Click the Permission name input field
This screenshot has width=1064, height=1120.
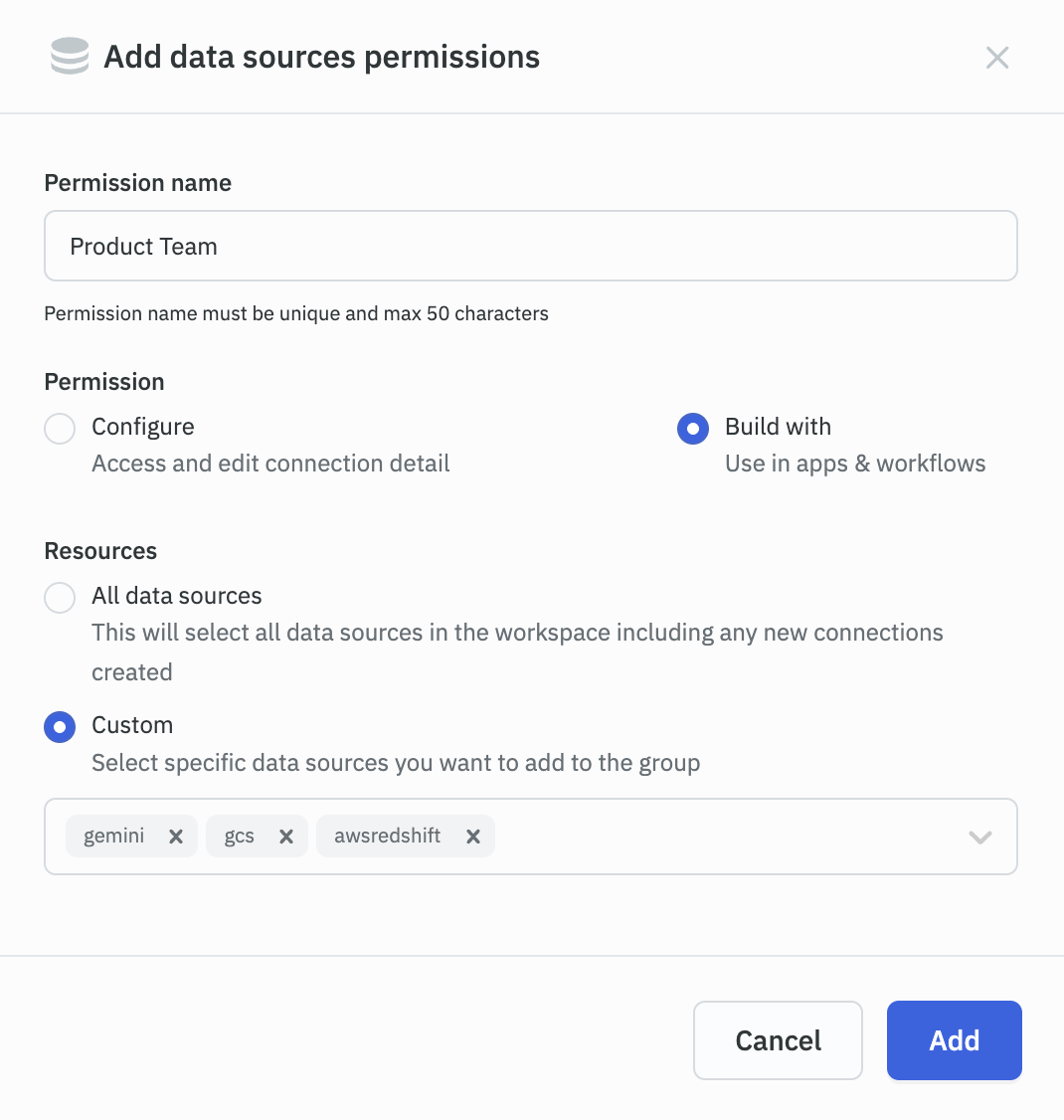click(x=531, y=246)
